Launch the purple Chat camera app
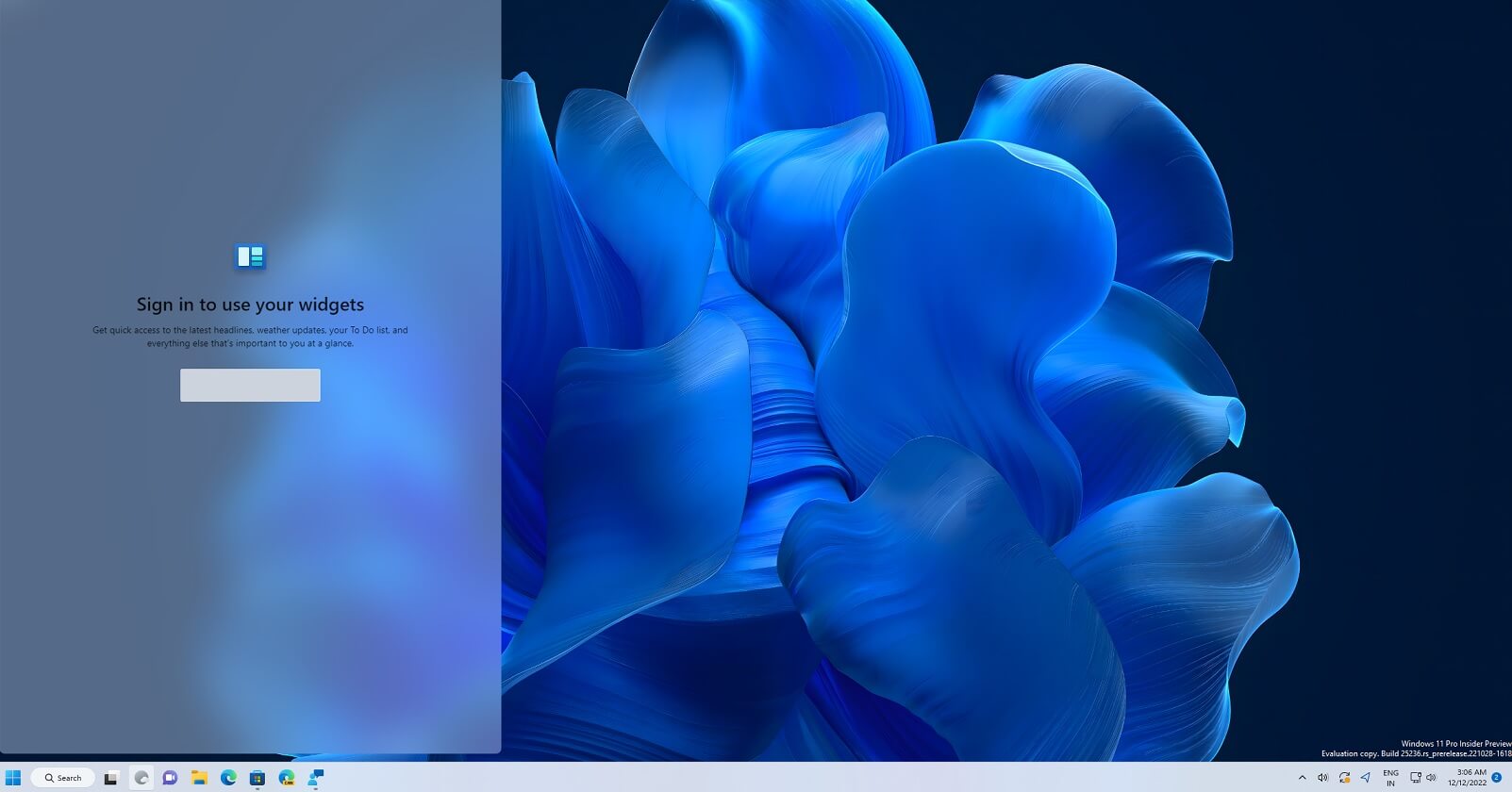The image size is (1512, 792). [x=170, y=778]
